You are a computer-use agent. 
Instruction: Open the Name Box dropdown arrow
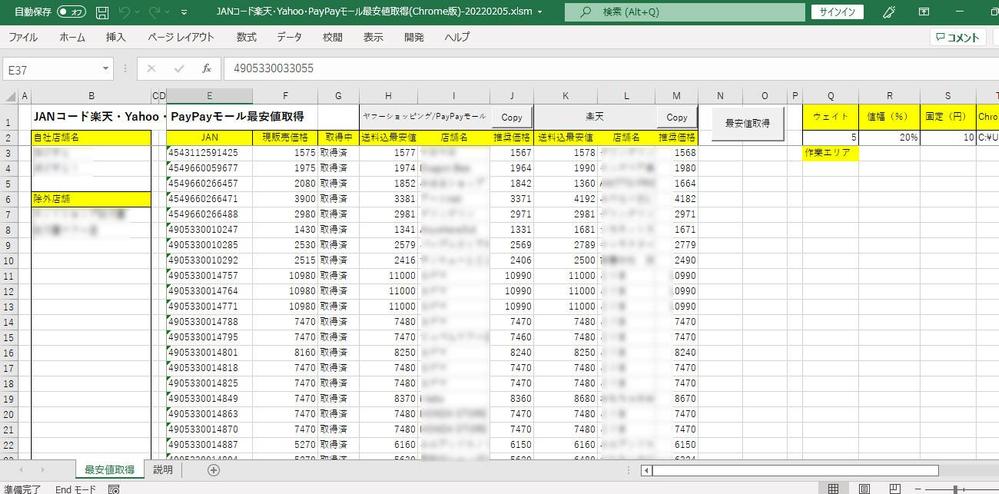(x=106, y=69)
